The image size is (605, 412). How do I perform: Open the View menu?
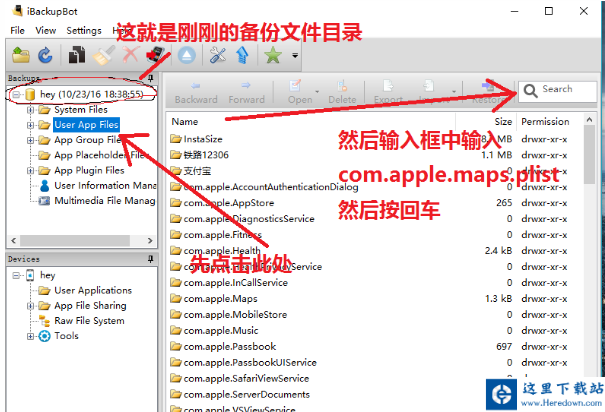46,30
